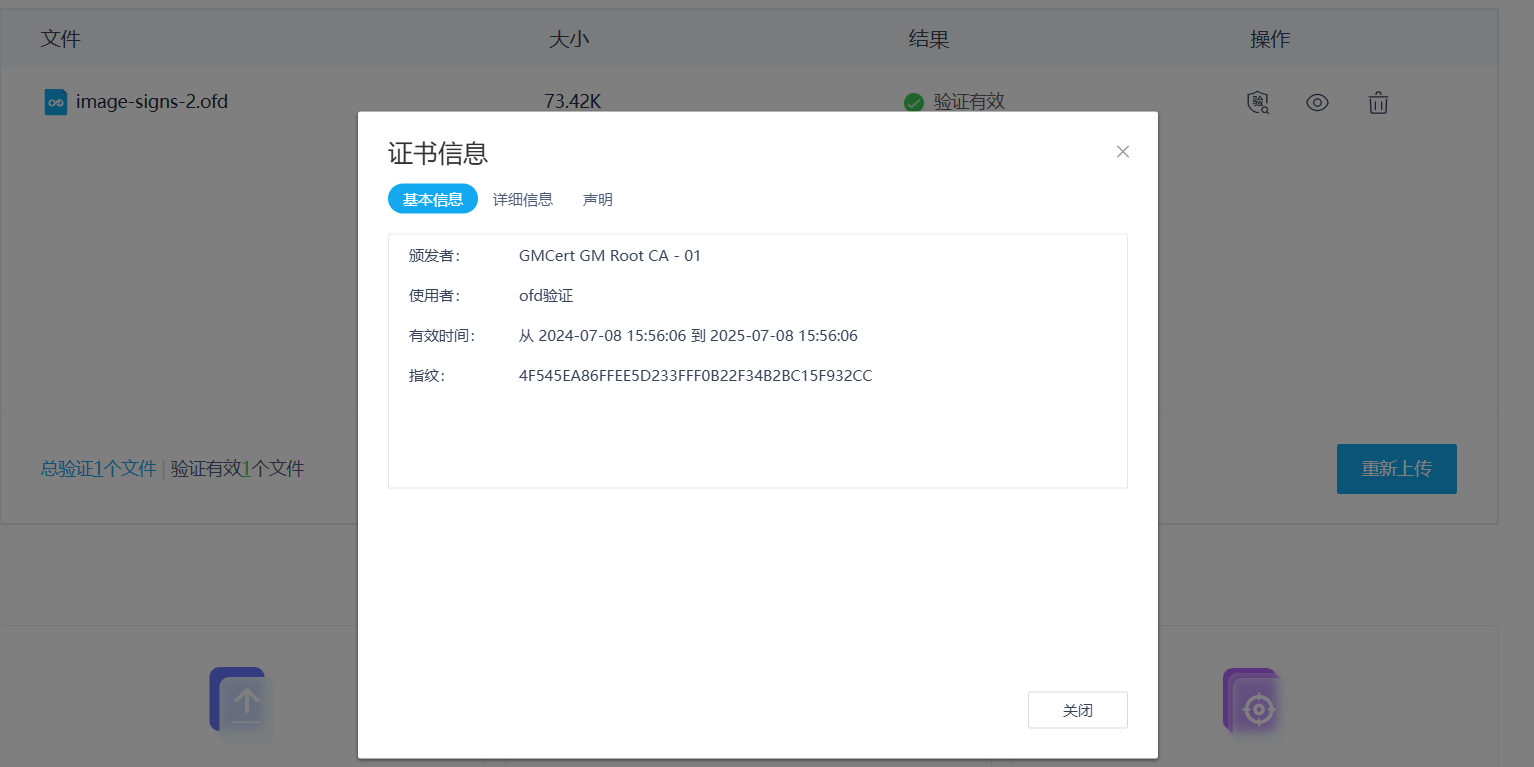The image size is (1534, 767).
Task: Close the 证书信息 dialog with X icon
Action: (1122, 152)
